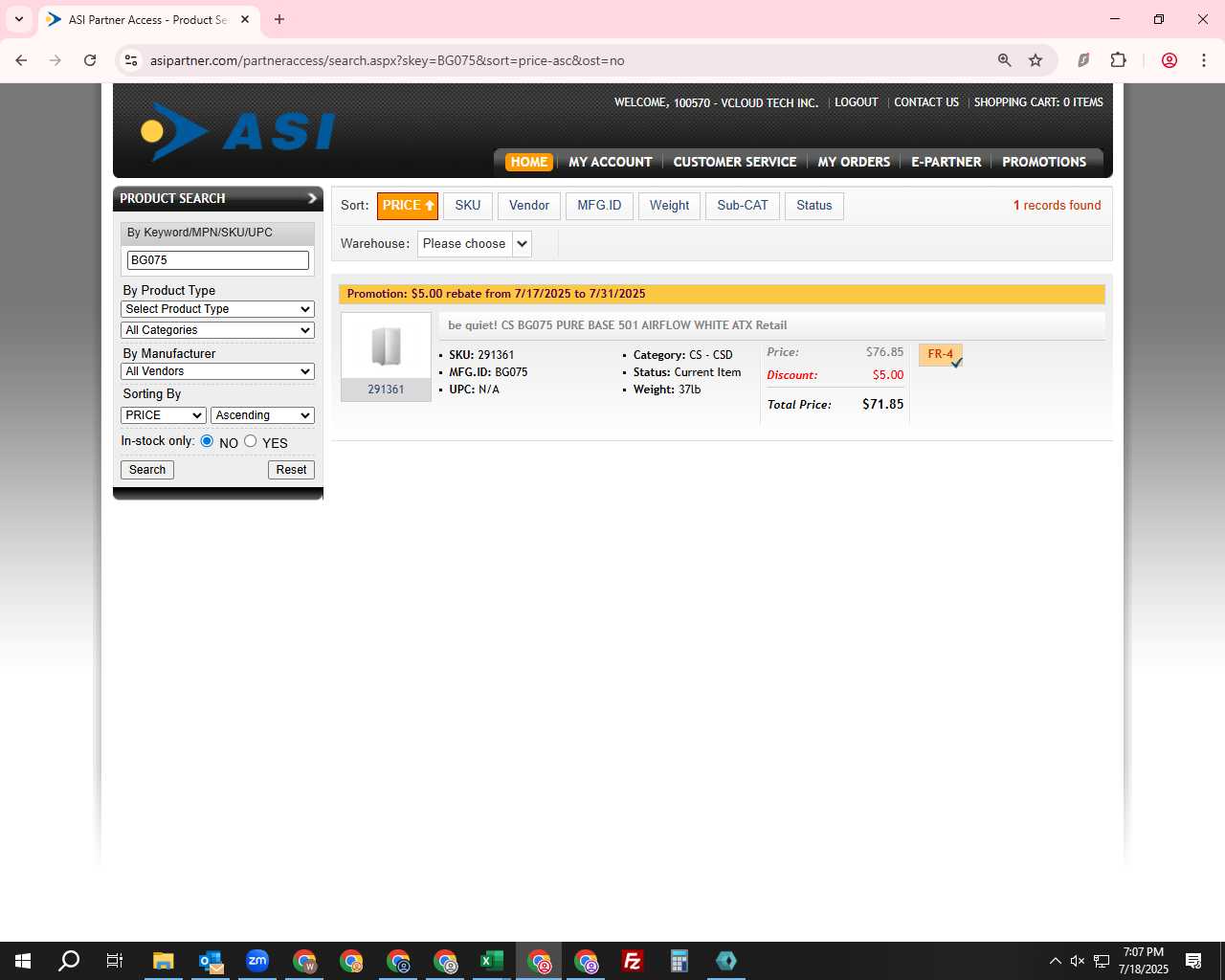
Task: Open the PROMOTIONS menu
Action: click(1044, 162)
